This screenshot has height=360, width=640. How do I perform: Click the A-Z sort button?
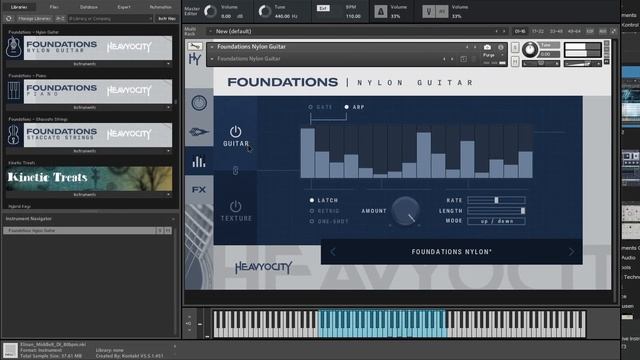[60, 19]
